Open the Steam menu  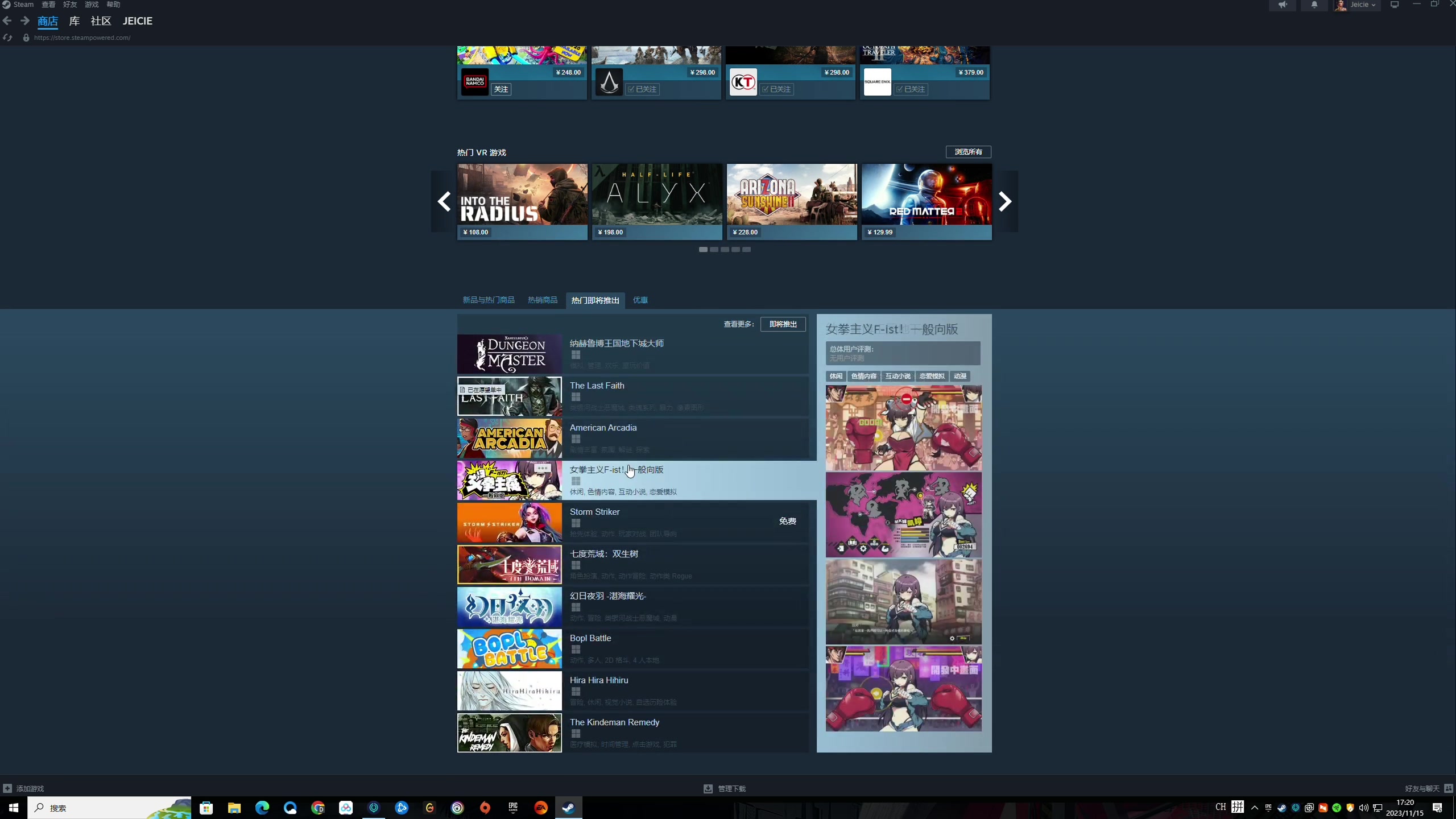[19, 5]
